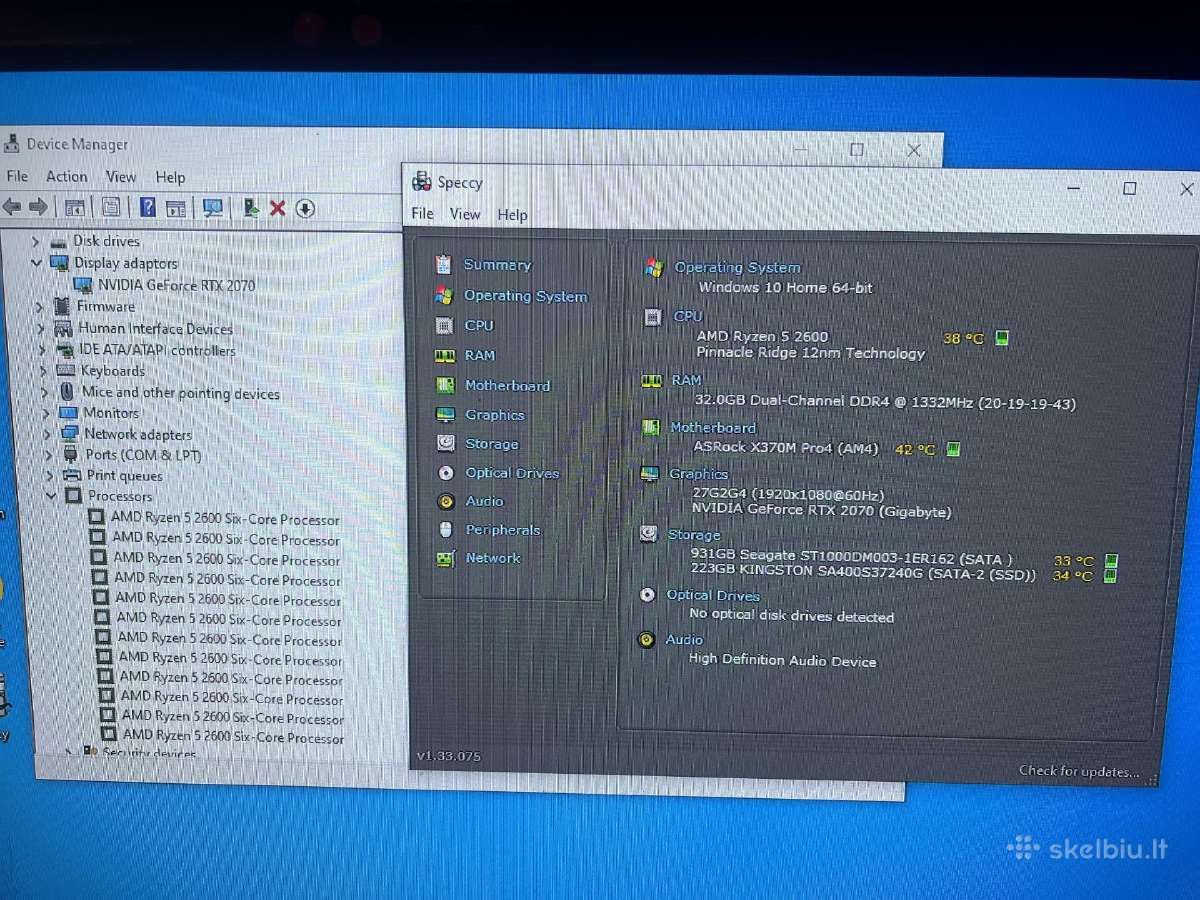Viewport: 1200px width, 900px height.
Task: Click Seagate drive temperature indicator beside 33 °C
Action: pos(1111,560)
